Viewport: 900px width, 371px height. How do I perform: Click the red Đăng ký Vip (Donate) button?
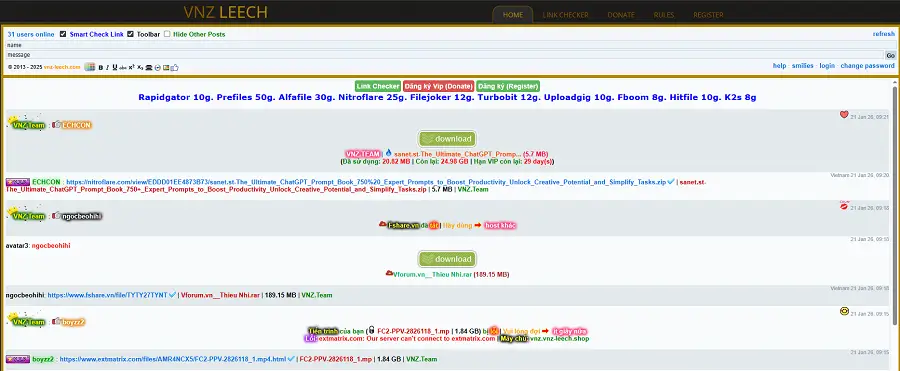point(439,86)
